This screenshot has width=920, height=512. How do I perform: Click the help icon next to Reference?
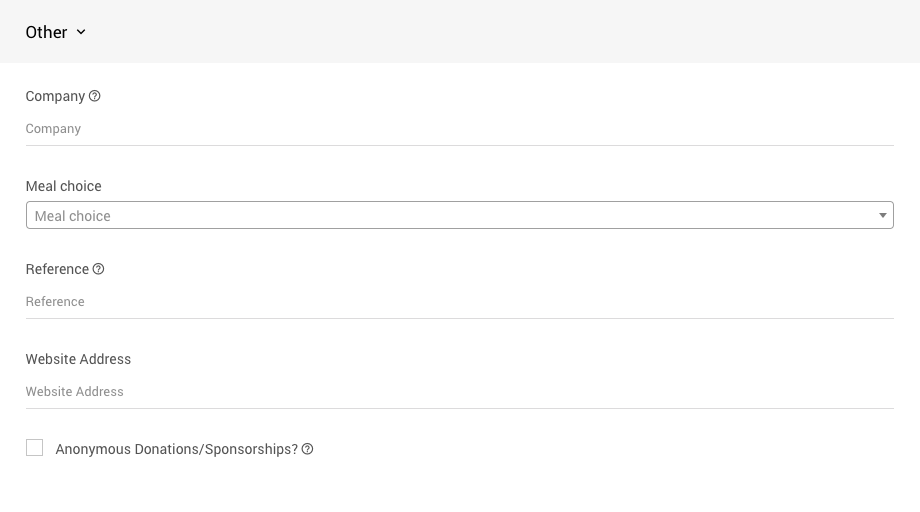tap(98, 269)
